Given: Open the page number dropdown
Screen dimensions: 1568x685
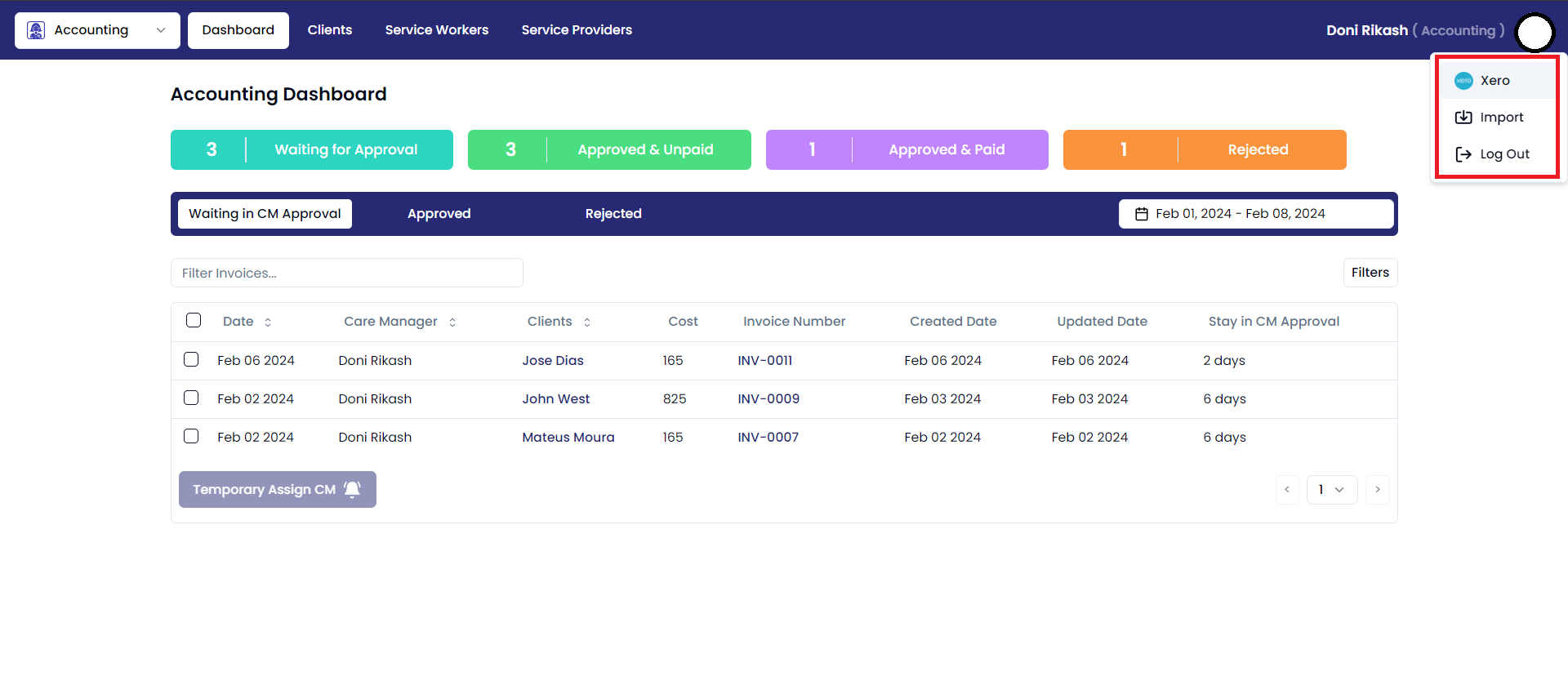Looking at the screenshot, I should [1331, 490].
